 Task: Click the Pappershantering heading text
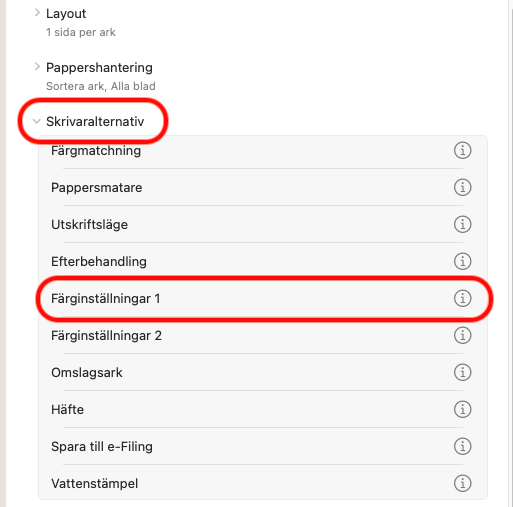pos(99,68)
